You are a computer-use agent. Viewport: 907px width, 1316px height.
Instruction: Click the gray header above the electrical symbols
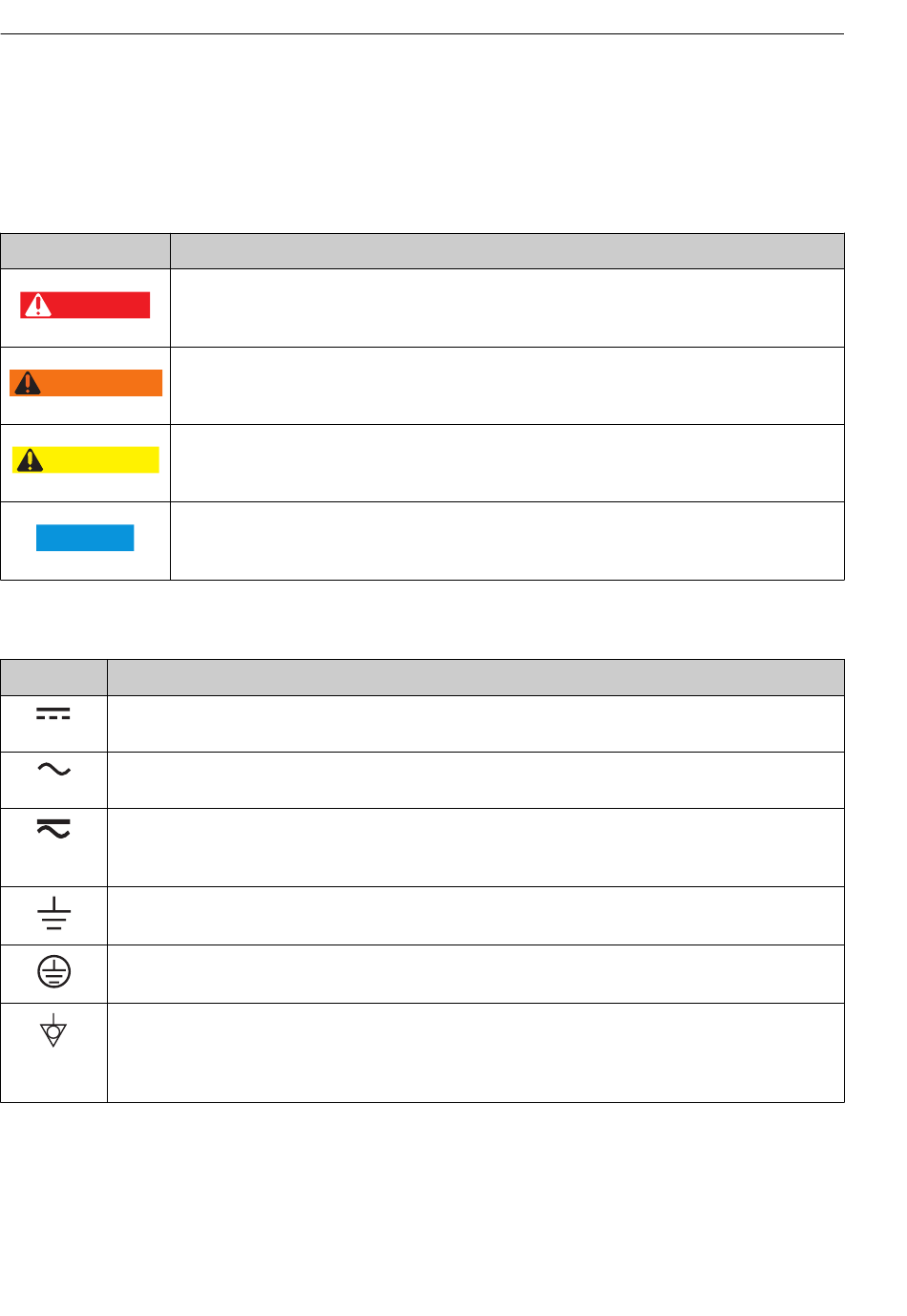click(54, 677)
